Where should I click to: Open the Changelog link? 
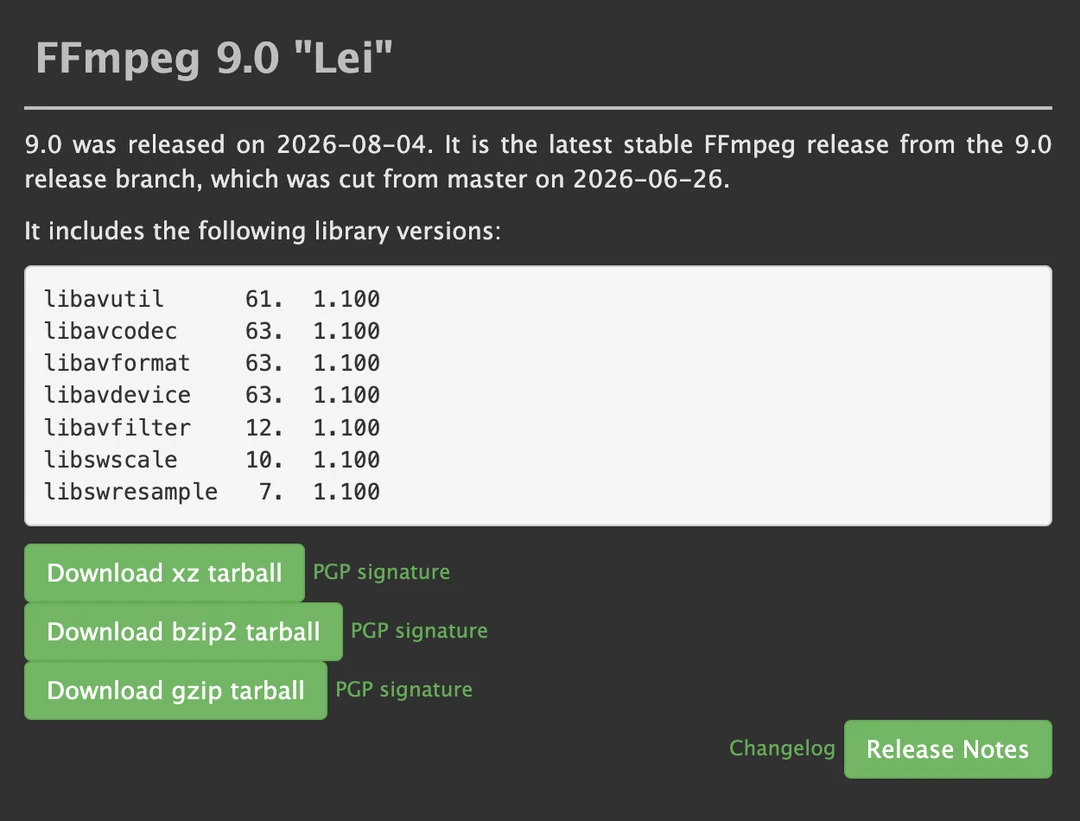click(x=782, y=748)
